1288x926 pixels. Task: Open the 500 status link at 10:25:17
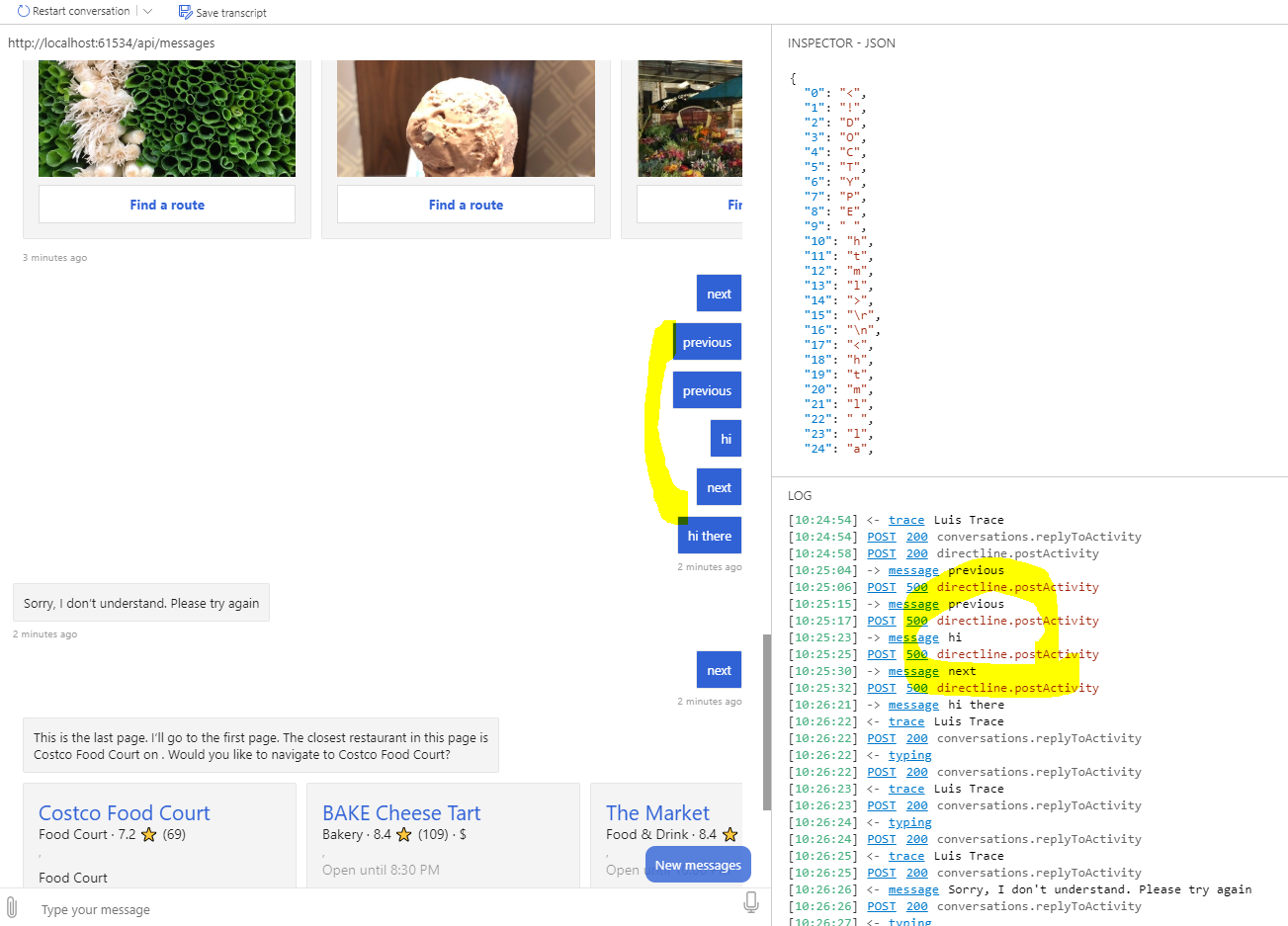(x=917, y=621)
